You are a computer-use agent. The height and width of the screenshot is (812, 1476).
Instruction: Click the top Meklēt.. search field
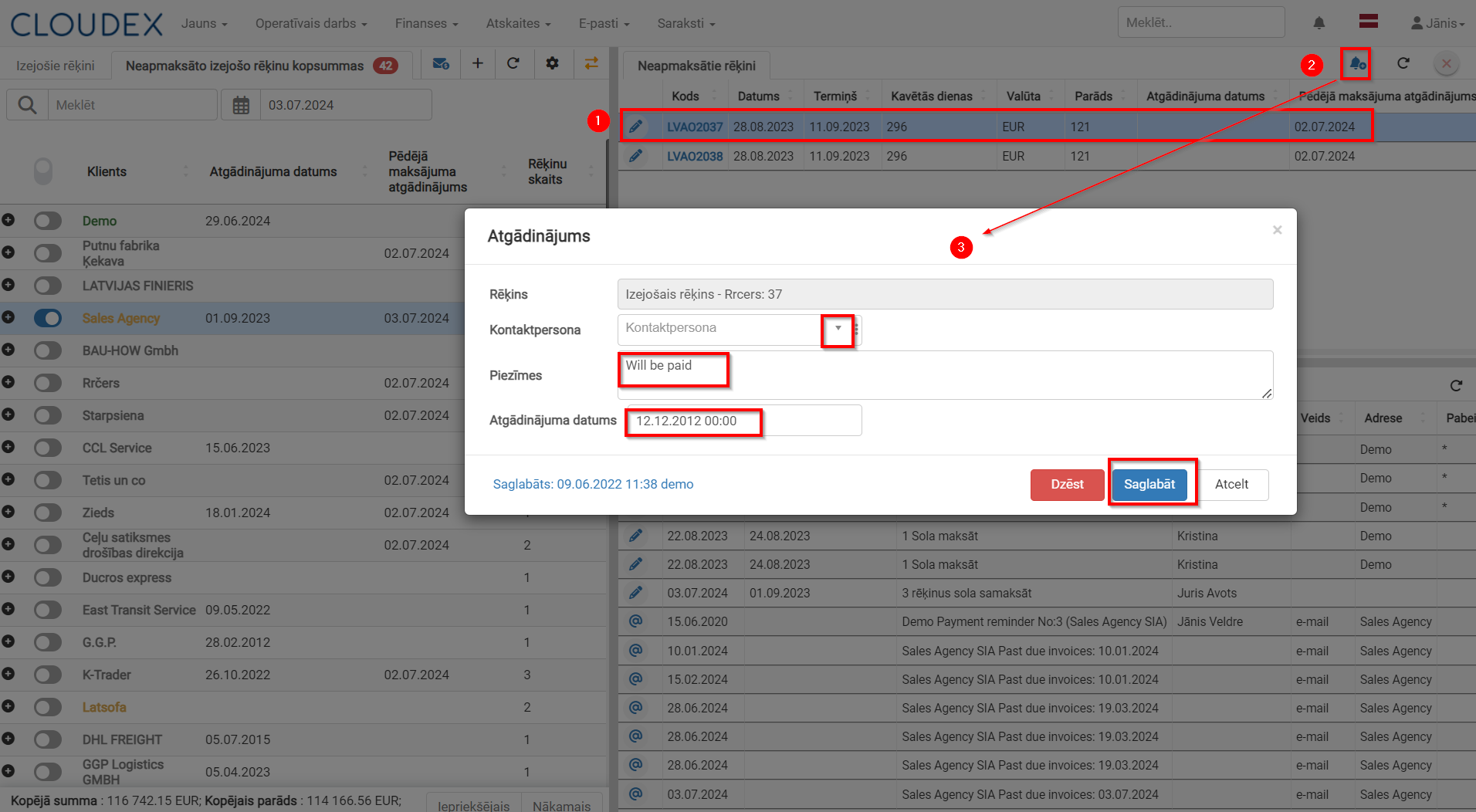click(x=1200, y=22)
